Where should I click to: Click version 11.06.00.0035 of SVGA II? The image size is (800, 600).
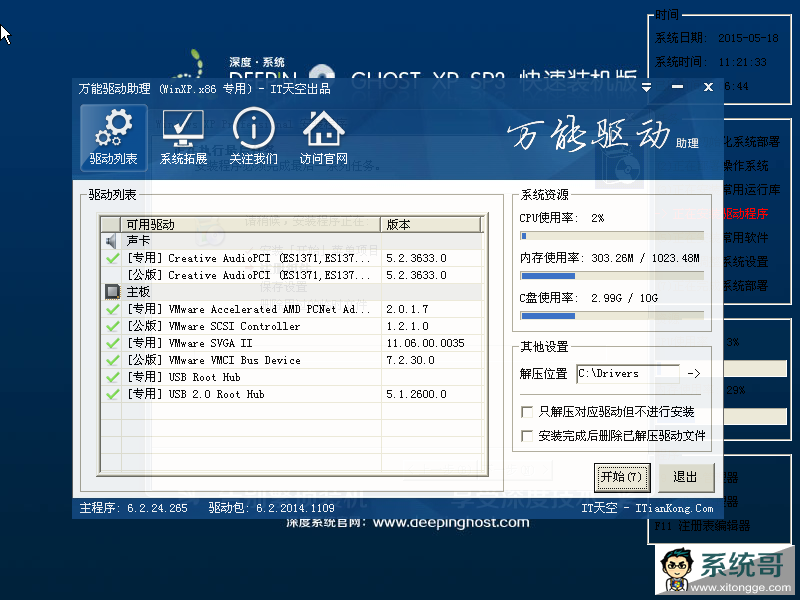(426, 343)
